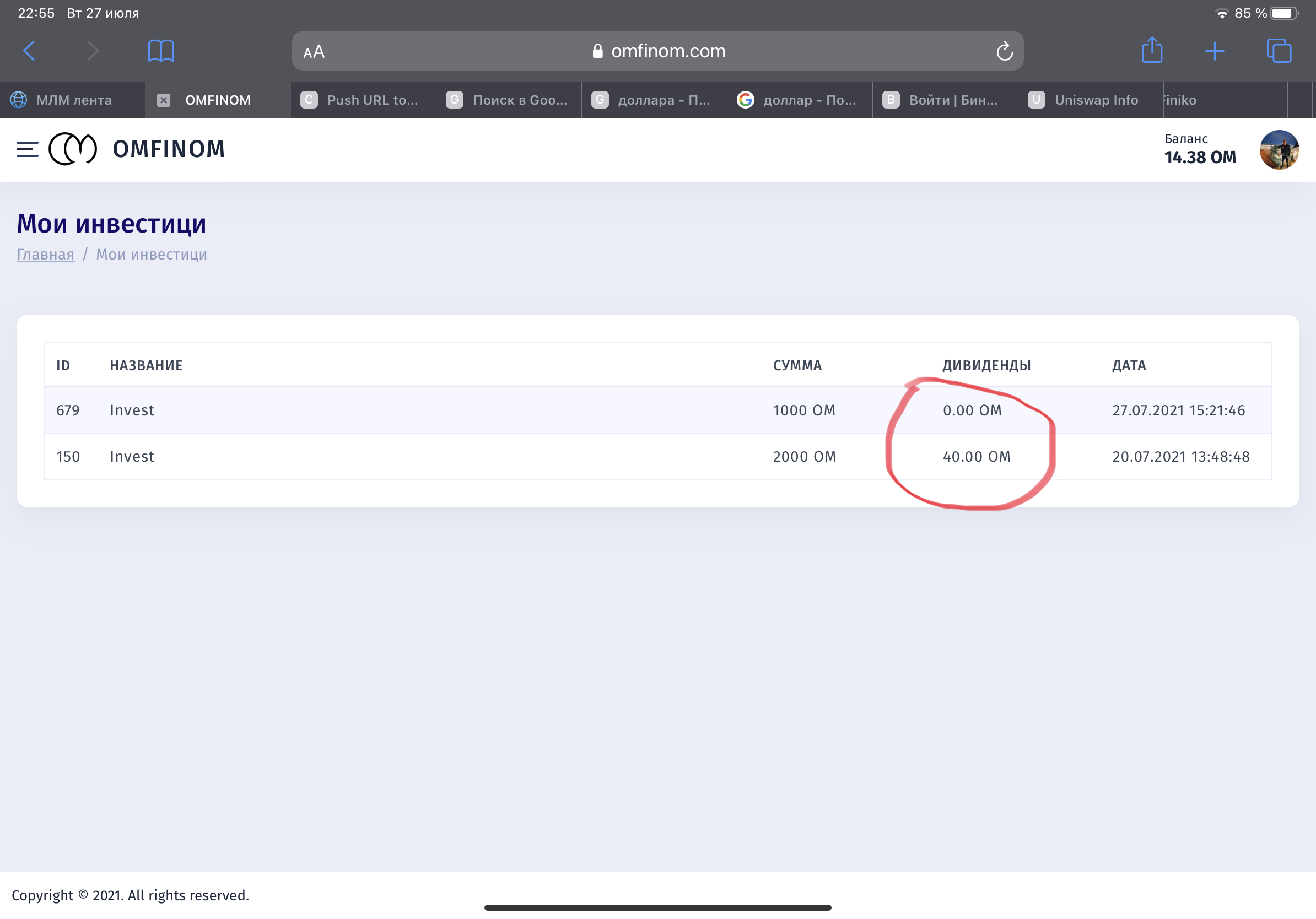Image resolution: width=1316 pixels, height=919 pixels.
Task: Click date 20.07.2021 13:48:48
Action: (x=1181, y=457)
